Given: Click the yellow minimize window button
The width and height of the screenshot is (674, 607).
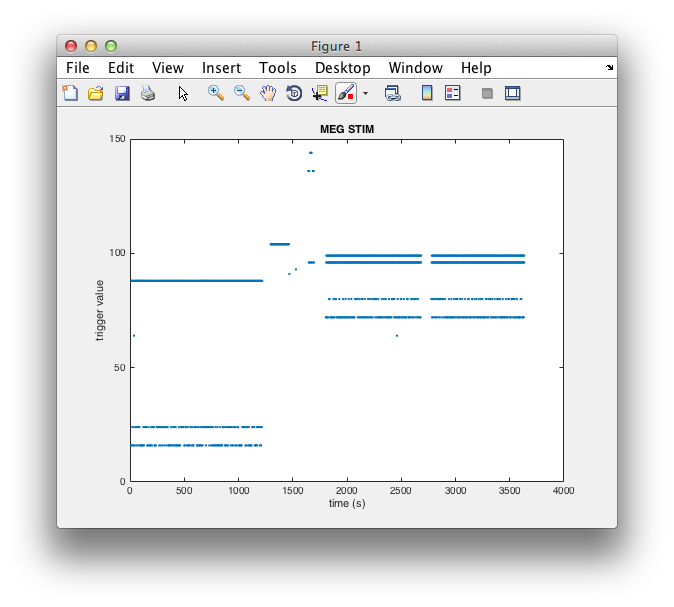Looking at the screenshot, I should pyautogui.click(x=91, y=46).
